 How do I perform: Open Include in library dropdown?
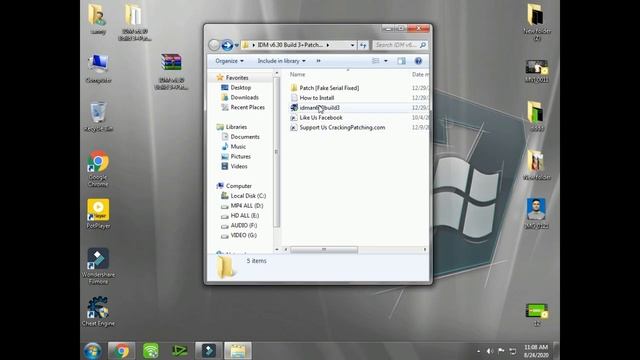point(281,61)
